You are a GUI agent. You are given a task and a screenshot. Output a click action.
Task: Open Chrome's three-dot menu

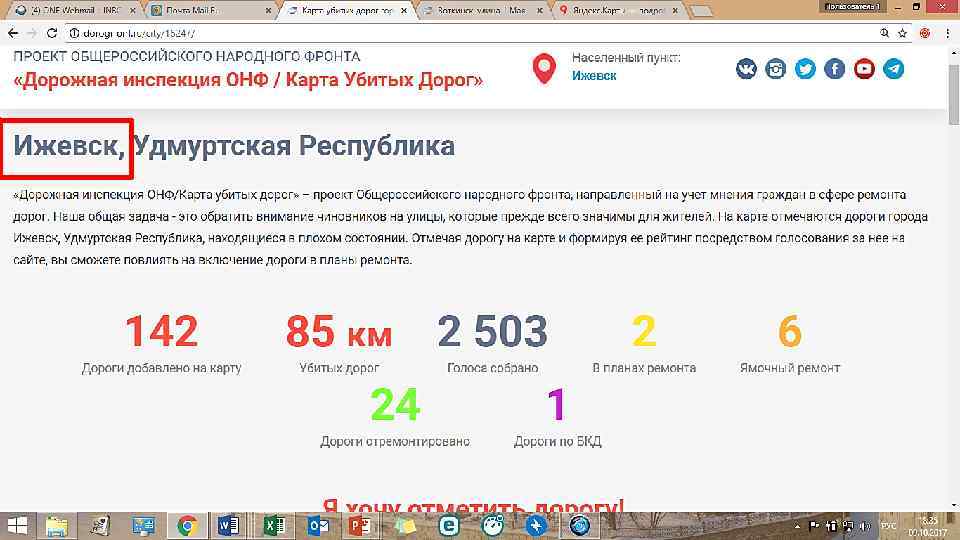click(947, 34)
